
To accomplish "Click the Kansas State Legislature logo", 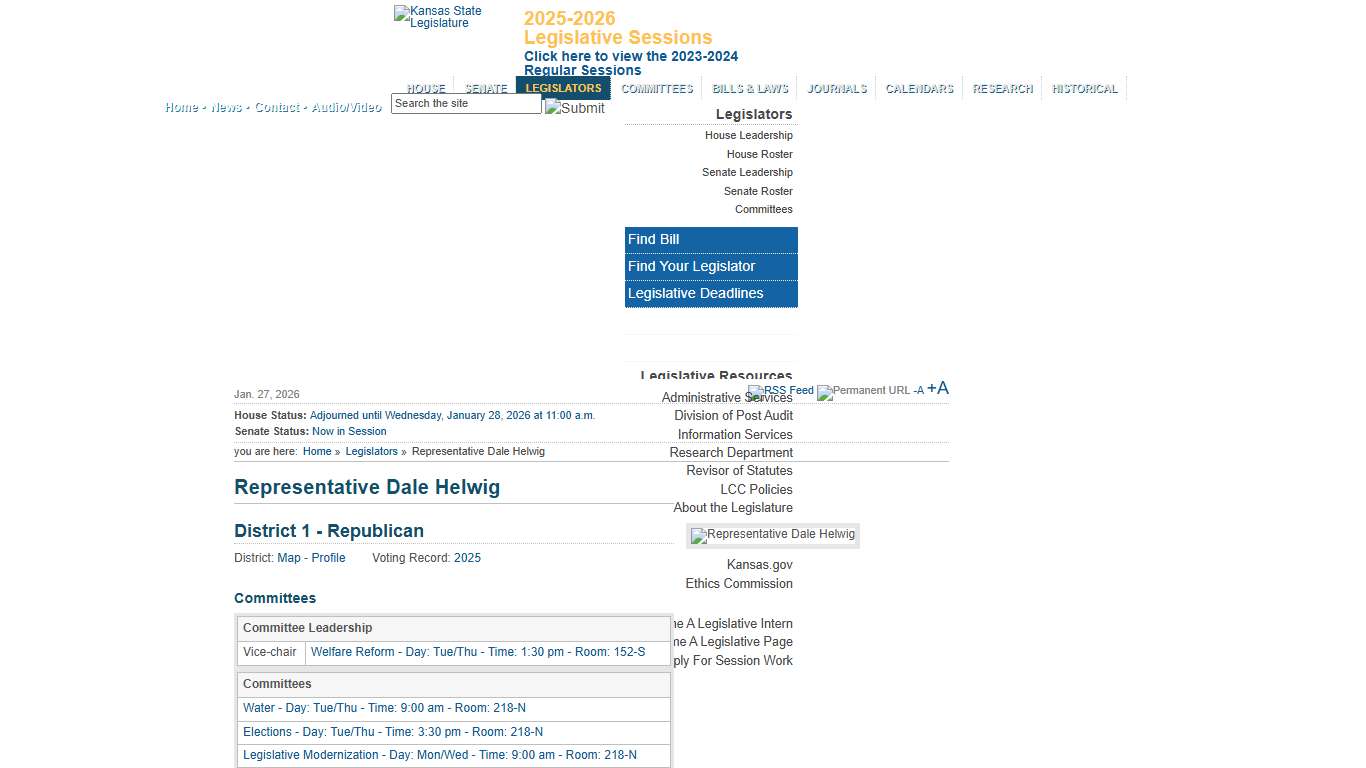I will (438, 17).
